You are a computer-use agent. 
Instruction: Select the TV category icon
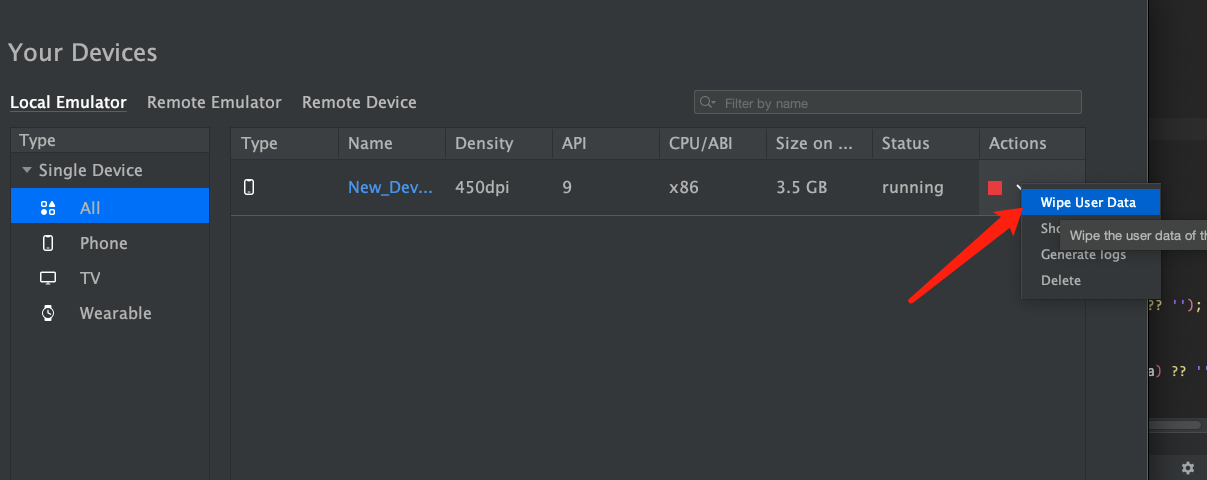[x=48, y=278]
